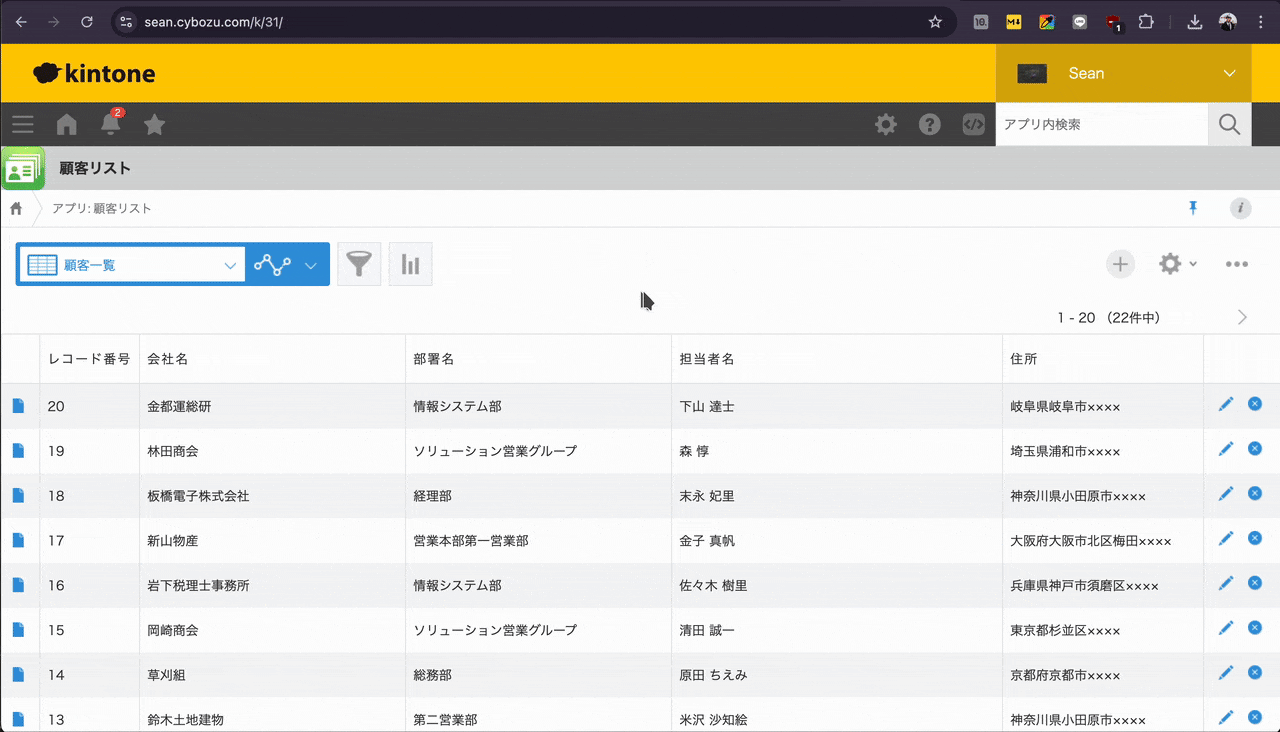
Task: Open record 18 details document icon
Action: [18, 495]
